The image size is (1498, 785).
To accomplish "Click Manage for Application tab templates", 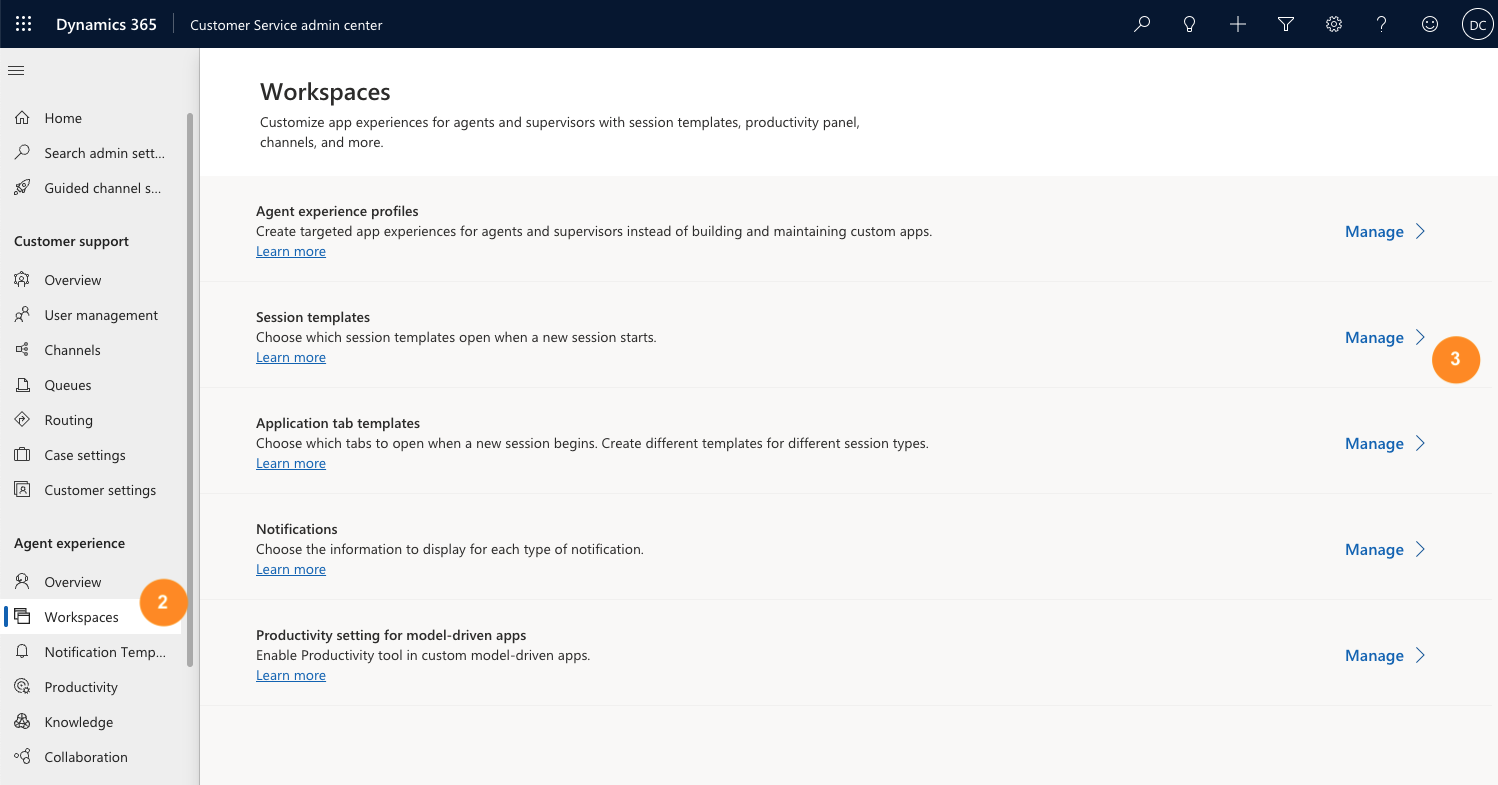I will coord(1374,443).
